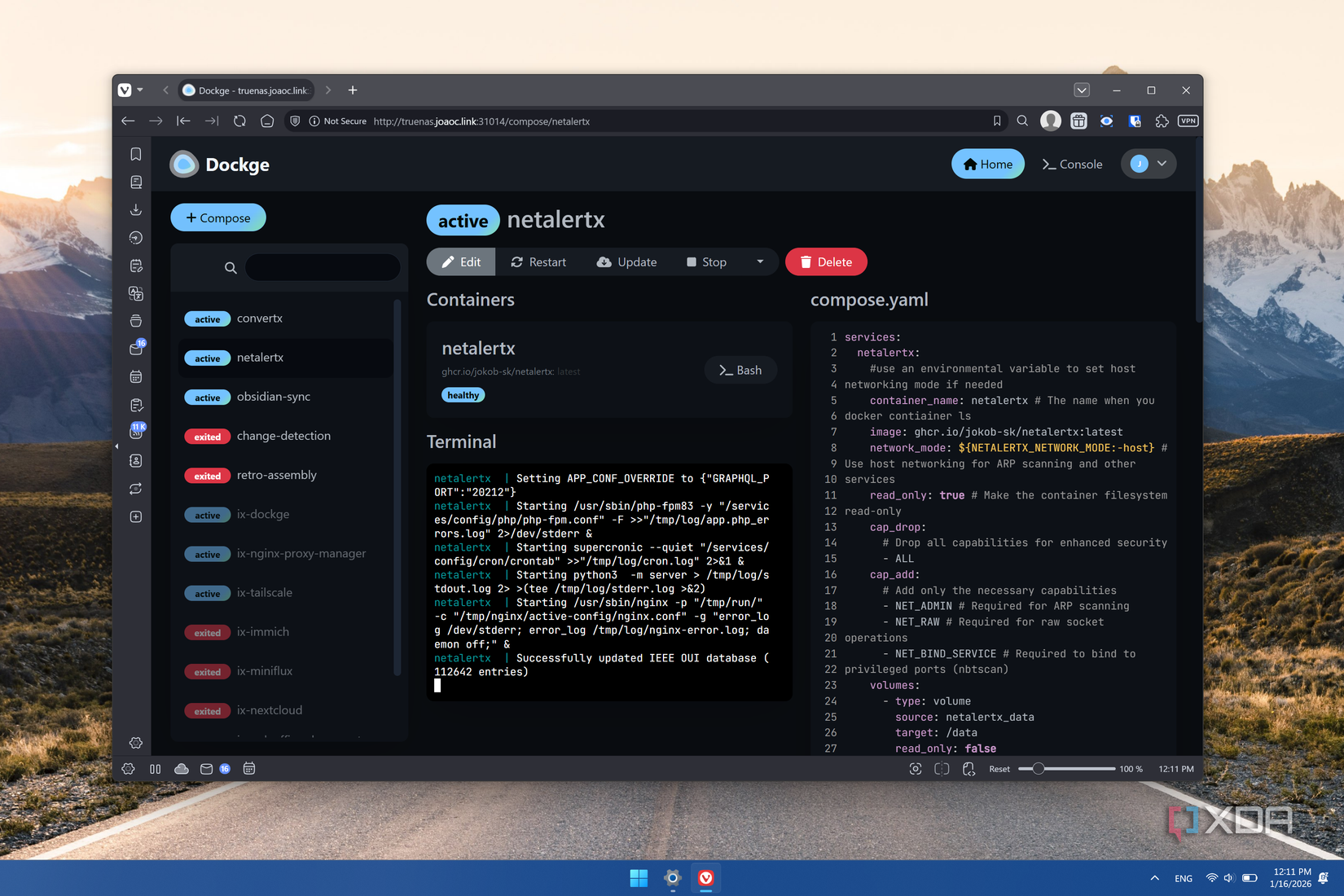Open the extensions puzzle icon
1344x896 pixels.
1162,121
